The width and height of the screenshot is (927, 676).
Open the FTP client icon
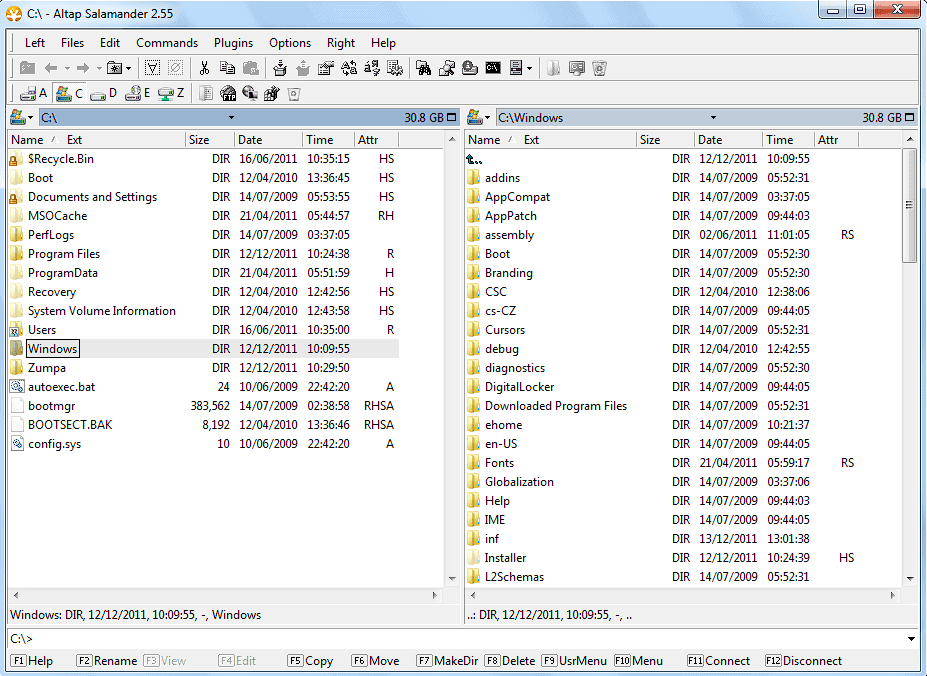point(228,93)
